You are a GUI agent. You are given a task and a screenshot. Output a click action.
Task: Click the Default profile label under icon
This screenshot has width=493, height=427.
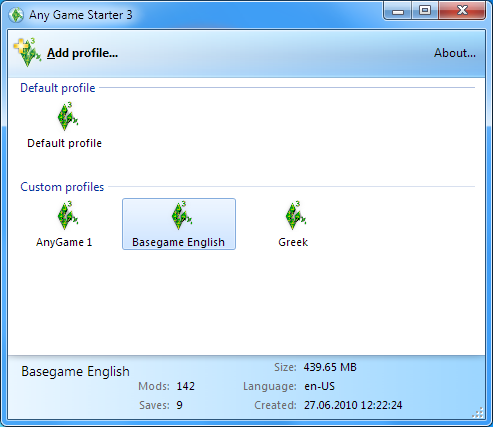tap(64, 143)
